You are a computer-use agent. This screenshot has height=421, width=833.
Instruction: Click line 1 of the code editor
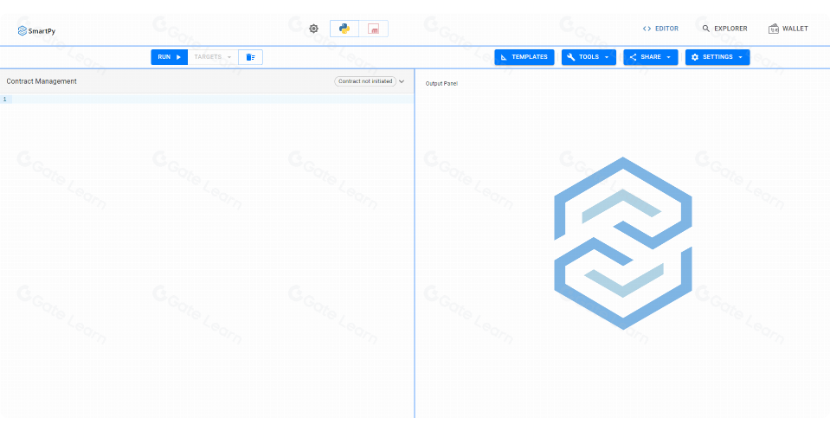coord(200,99)
